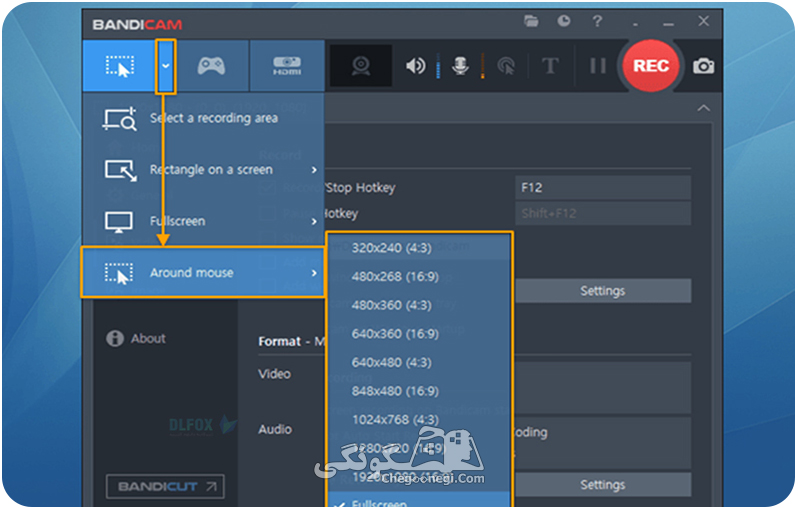Toggle the microphone icon
The width and height of the screenshot is (798, 508).
[460, 66]
